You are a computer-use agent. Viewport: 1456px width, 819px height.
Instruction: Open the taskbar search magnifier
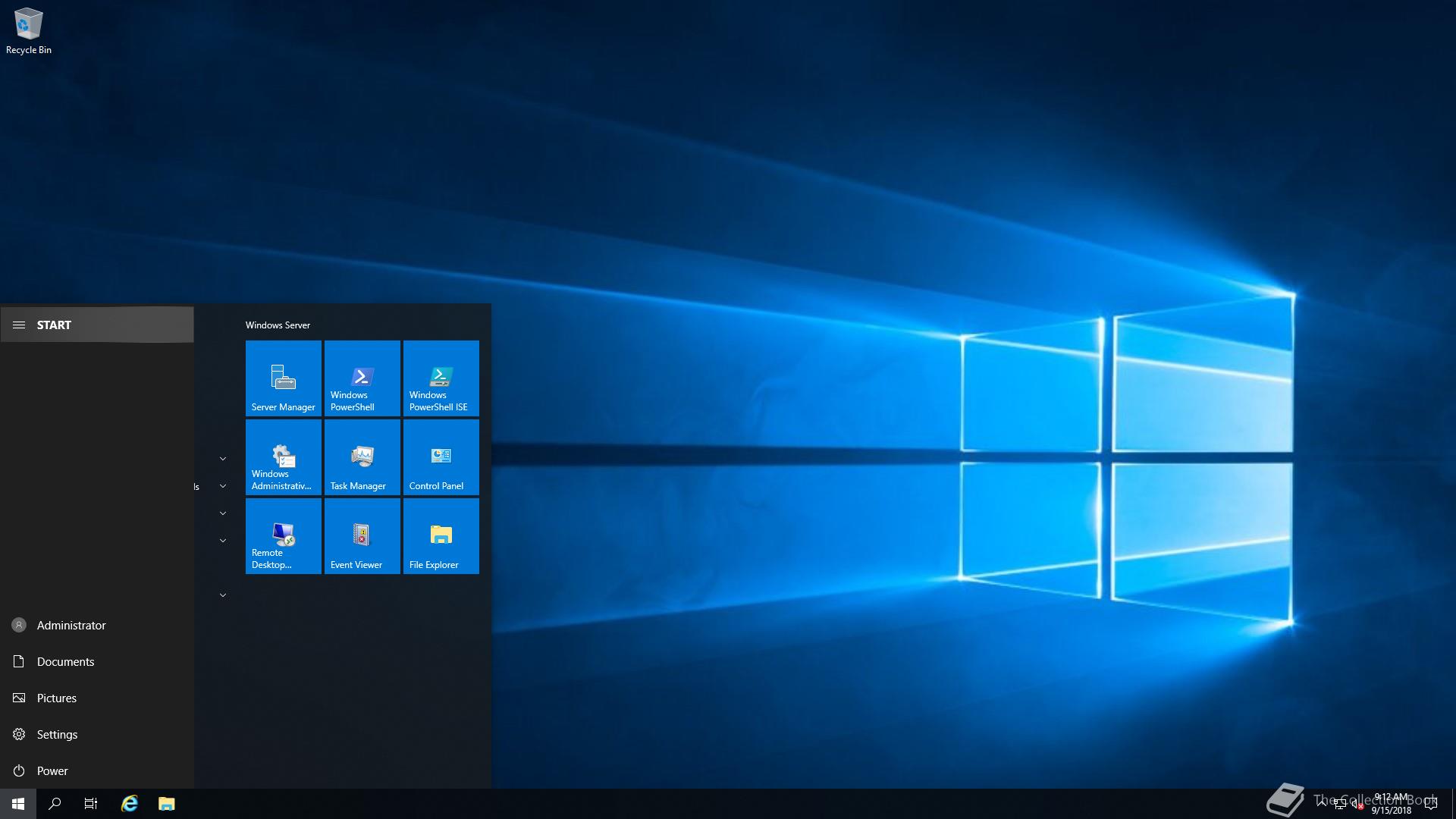(55, 804)
